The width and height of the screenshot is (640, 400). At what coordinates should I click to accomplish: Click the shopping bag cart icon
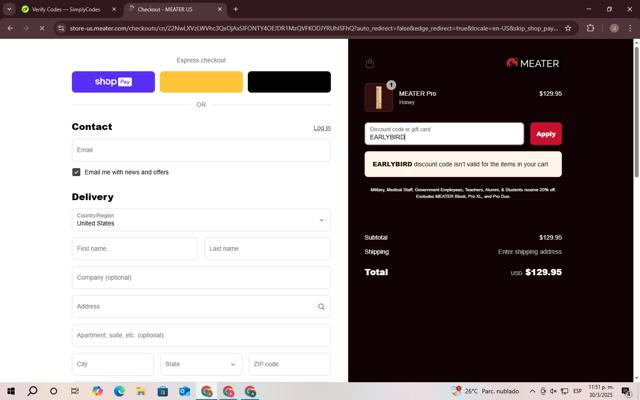tap(370, 63)
